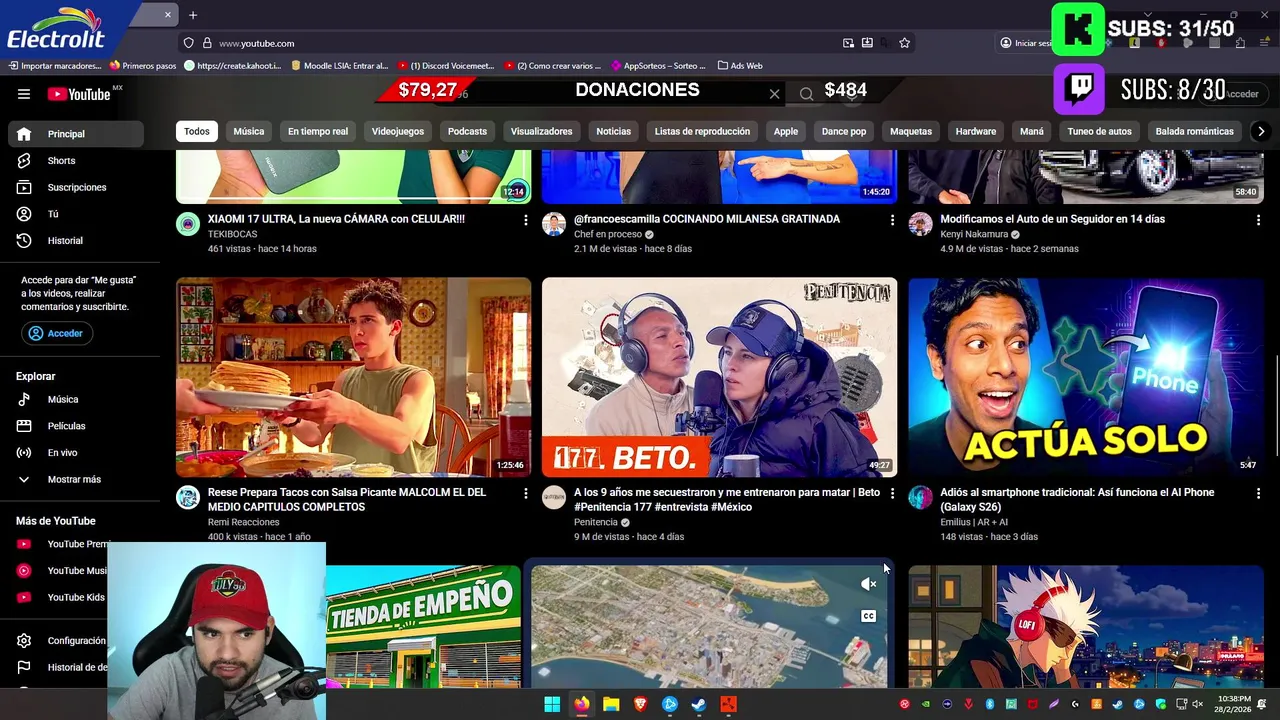The width and height of the screenshot is (1280, 720).
Task: Open the YouTube hamburger guide menu
Action: click(24, 94)
